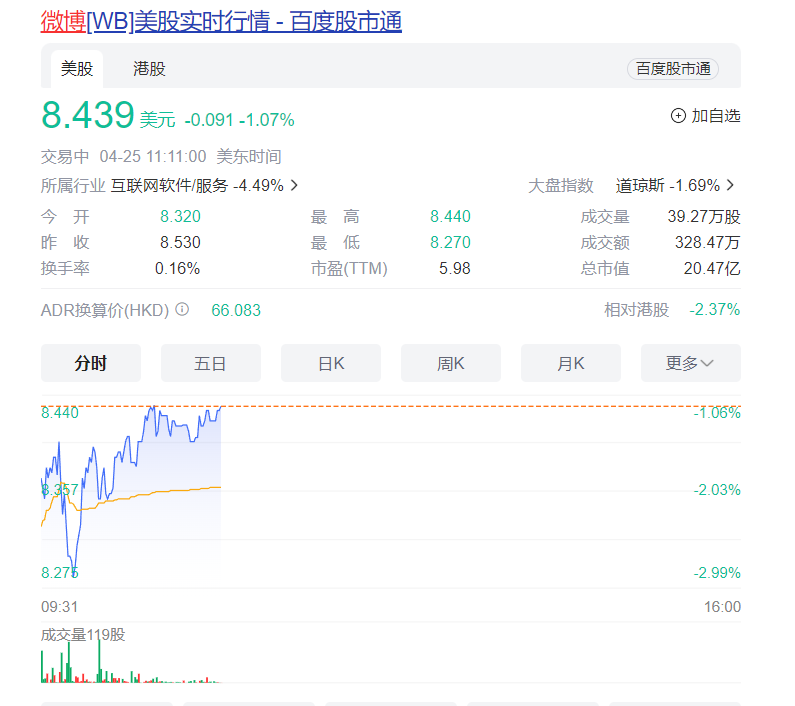The height and width of the screenshot is (706, 795).
Task: Click the price change -0.091 -1.07%
Action: [239, 120]
